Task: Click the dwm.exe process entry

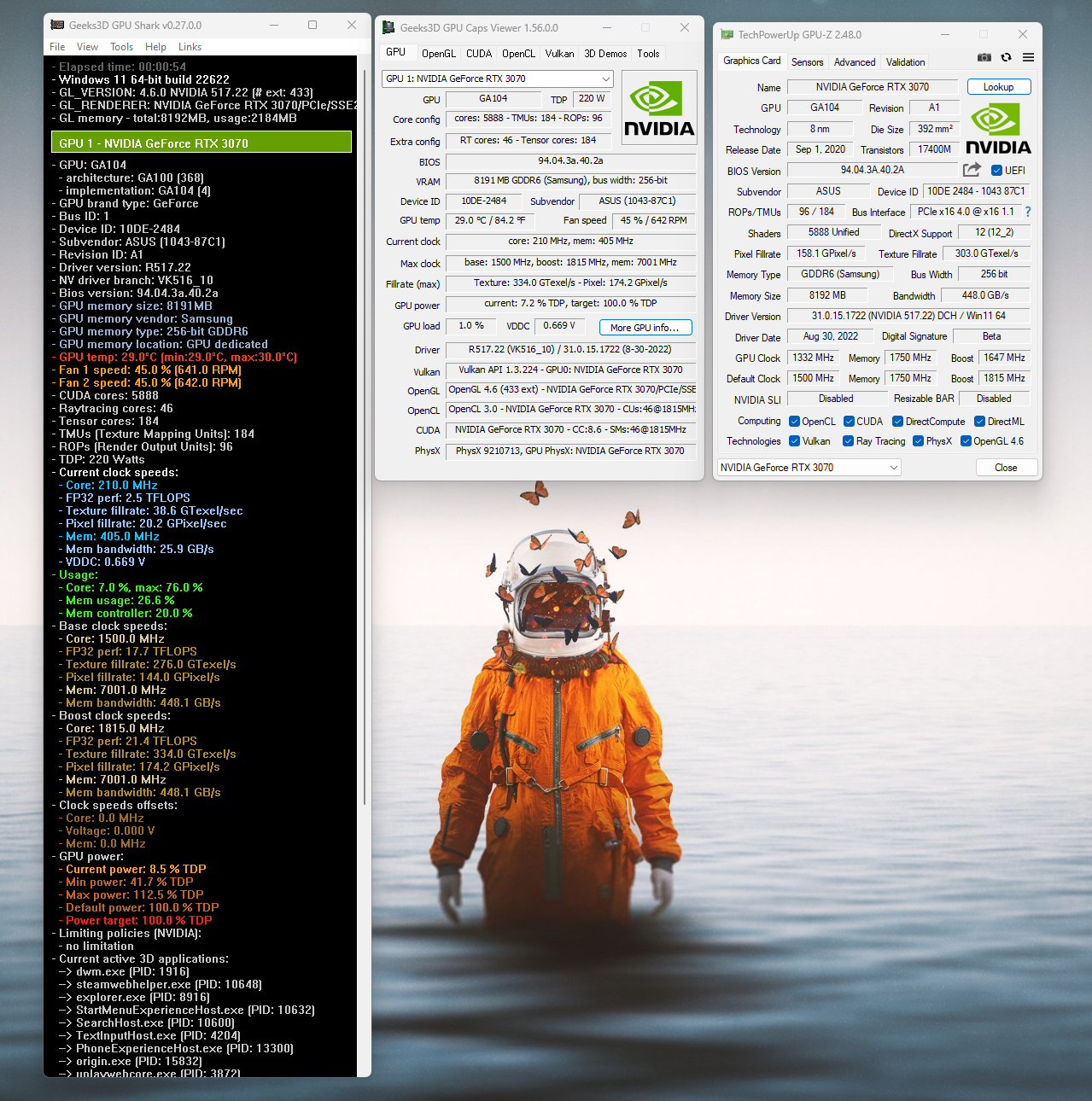Action: click(124, 971)
